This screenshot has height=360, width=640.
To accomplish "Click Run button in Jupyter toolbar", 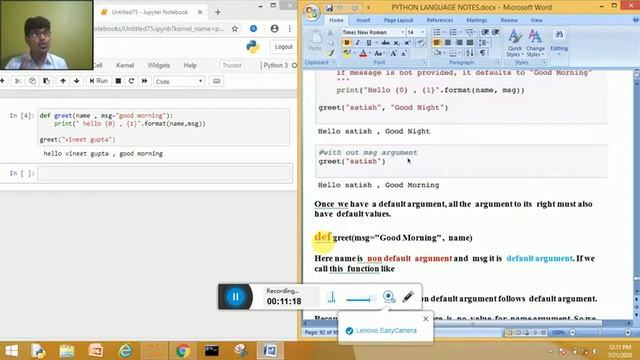I will (98, 81).
